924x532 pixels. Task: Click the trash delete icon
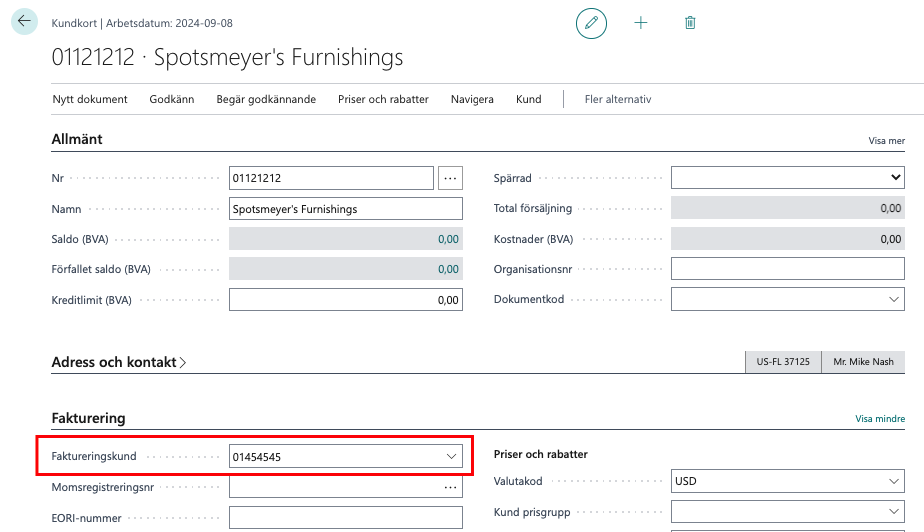[x=690, y=22]
